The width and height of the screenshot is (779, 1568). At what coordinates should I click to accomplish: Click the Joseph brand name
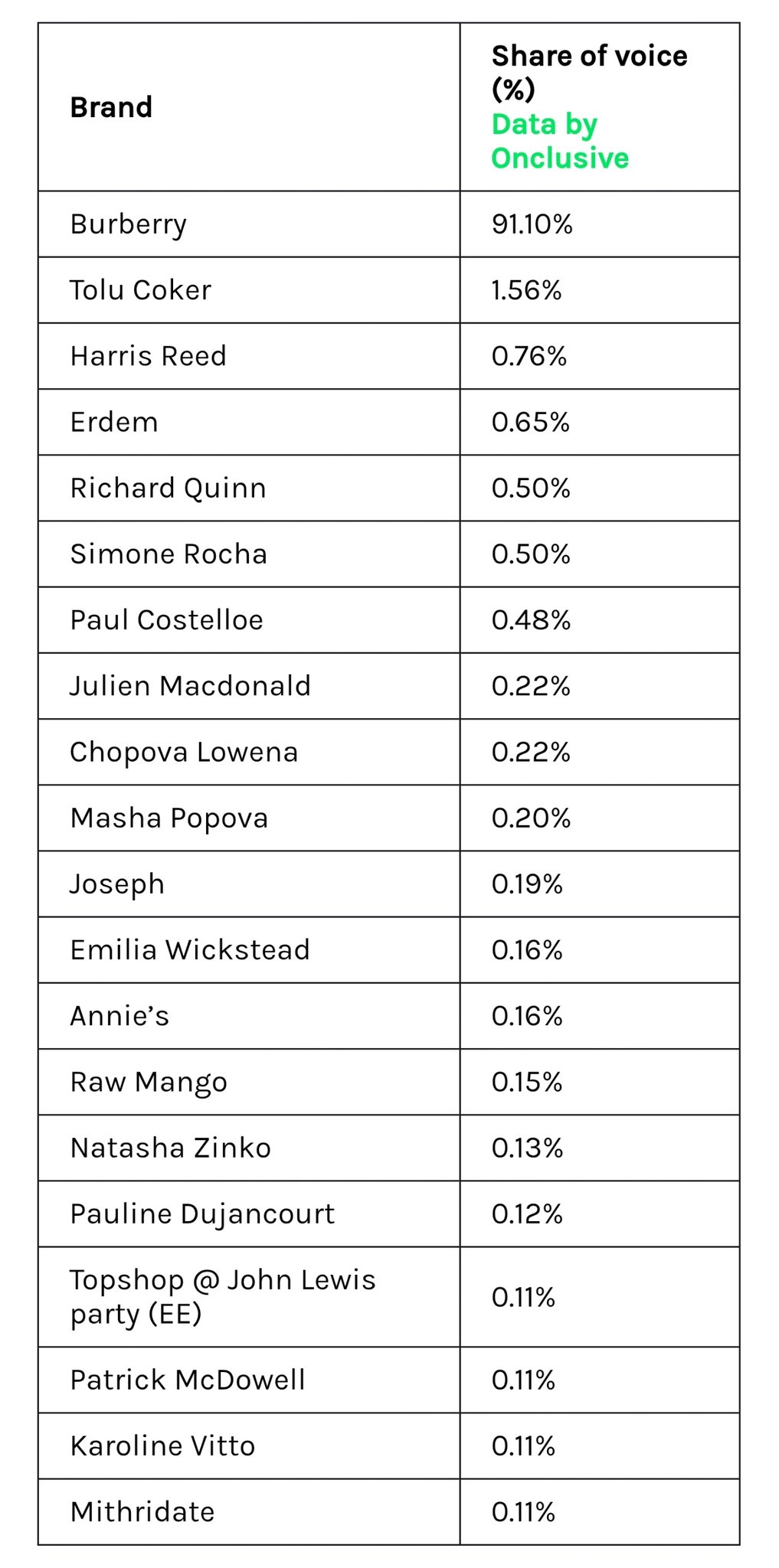[x=117, y=884]
